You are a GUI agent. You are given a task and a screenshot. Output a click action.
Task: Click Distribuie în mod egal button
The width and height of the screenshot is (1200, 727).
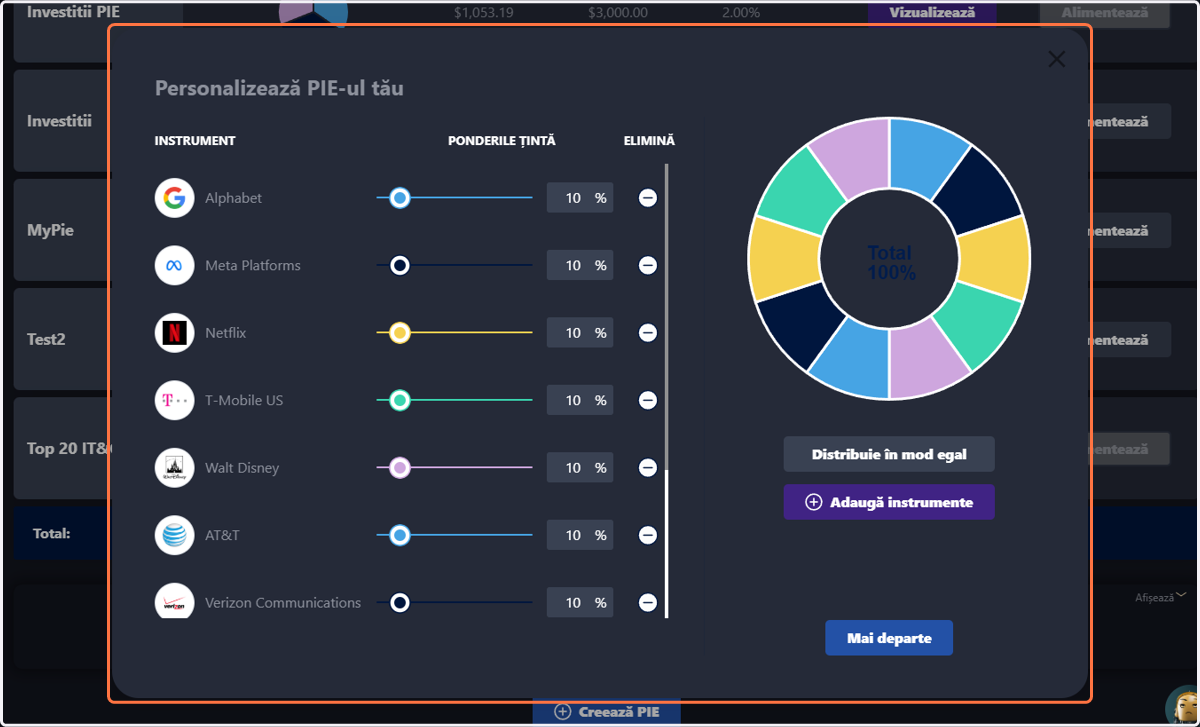889,454
